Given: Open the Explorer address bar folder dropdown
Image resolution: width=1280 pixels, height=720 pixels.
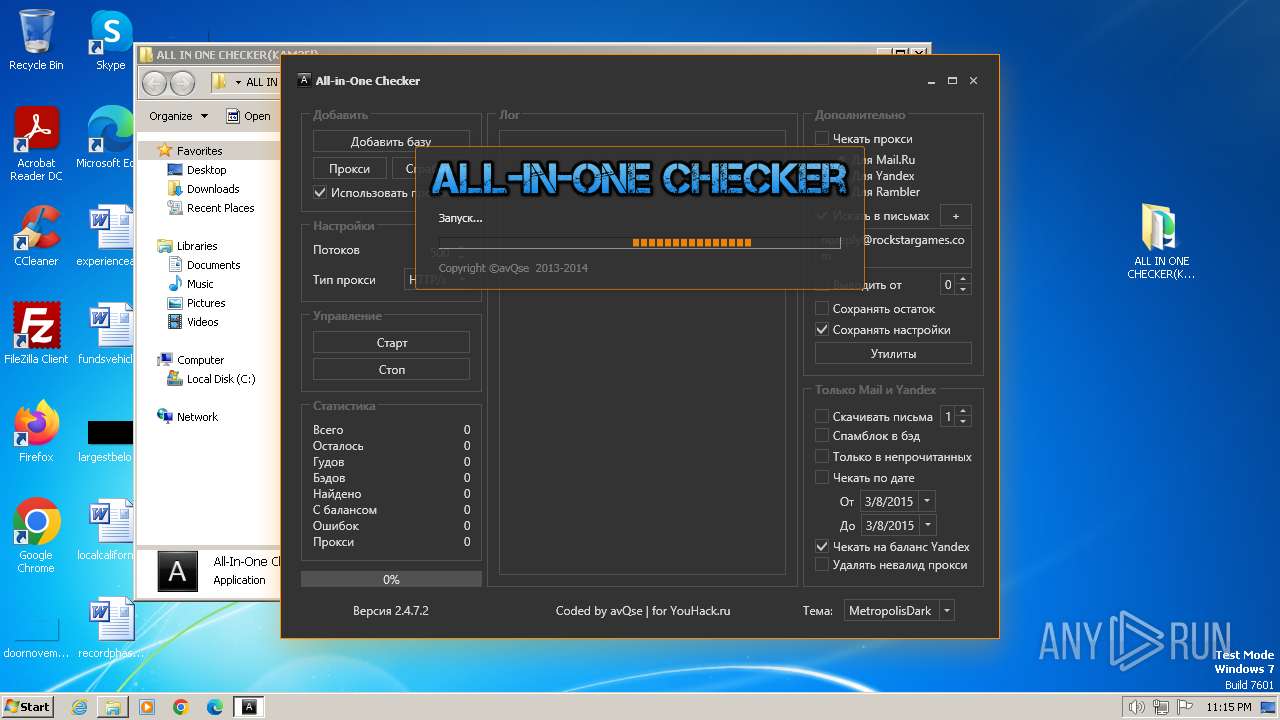Looking at the screenshot, I should tap(237, 82).
